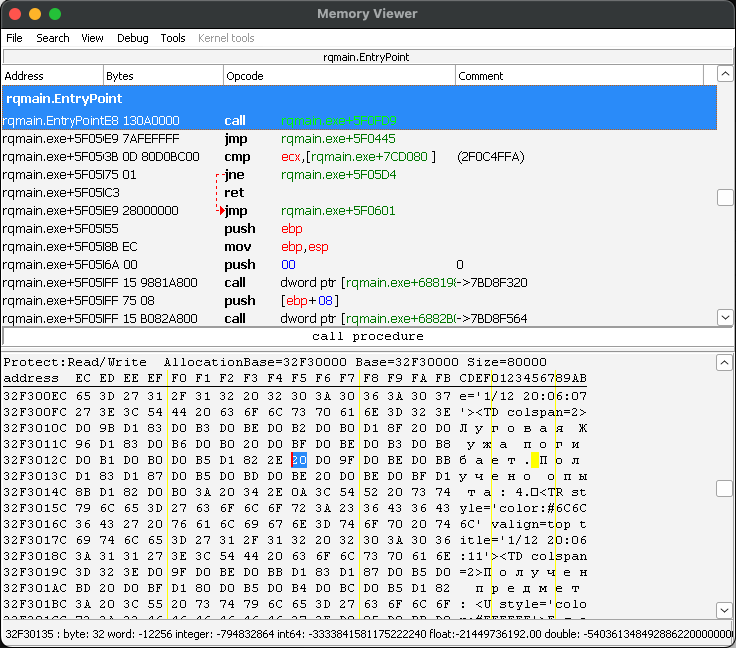
Task: Click the Protect:Read/Write info line
Action: (x=275, y=362)
